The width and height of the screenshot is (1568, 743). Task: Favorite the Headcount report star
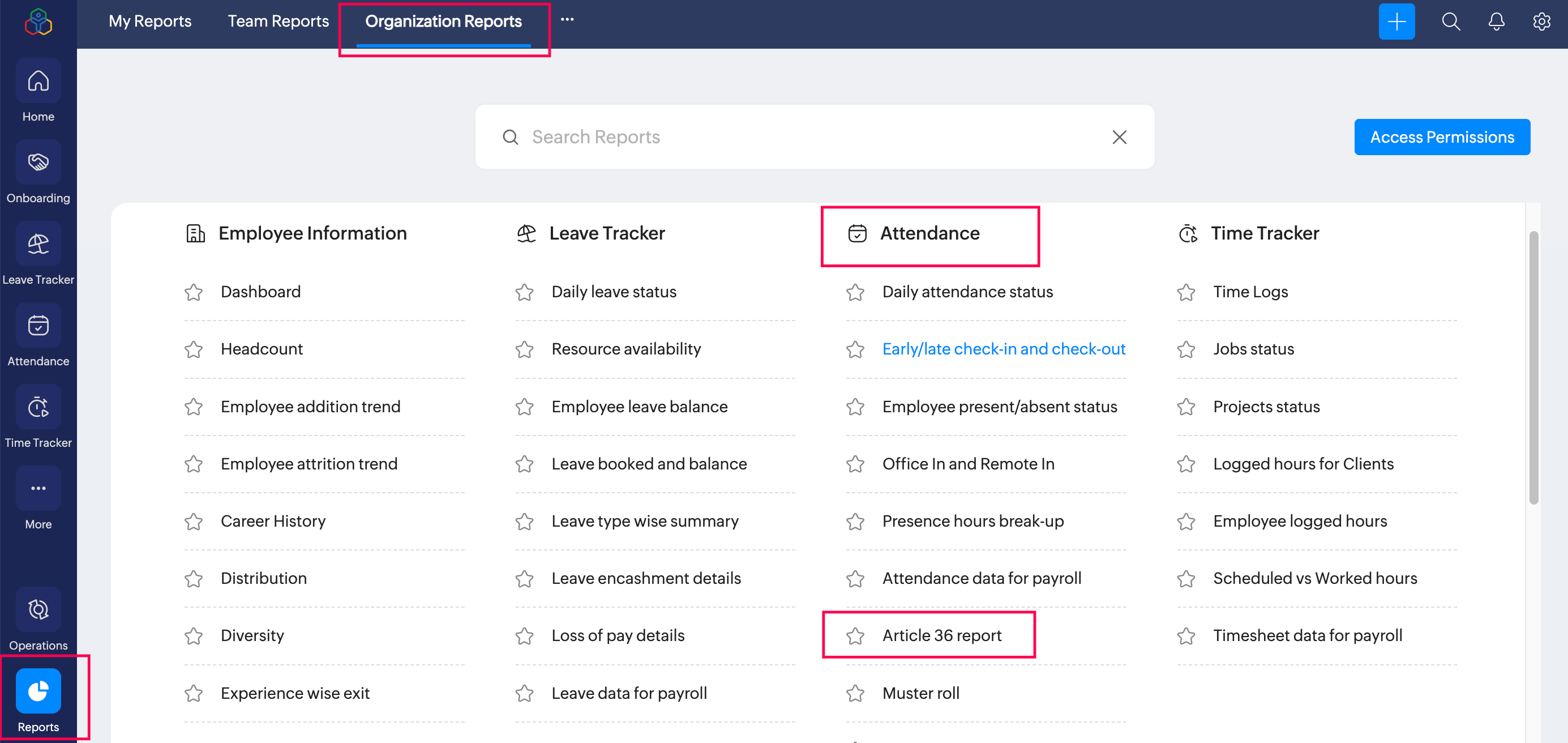coord(194,349)
